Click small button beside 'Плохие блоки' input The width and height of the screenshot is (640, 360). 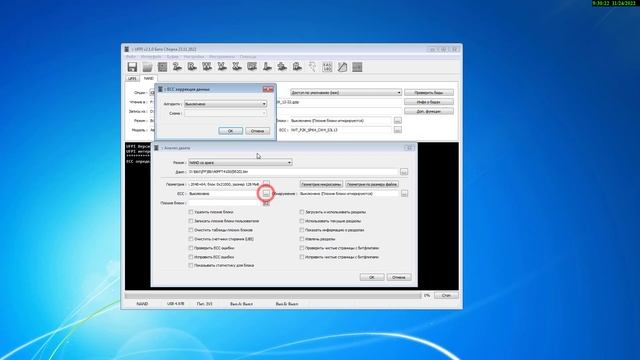pos(266,203)
